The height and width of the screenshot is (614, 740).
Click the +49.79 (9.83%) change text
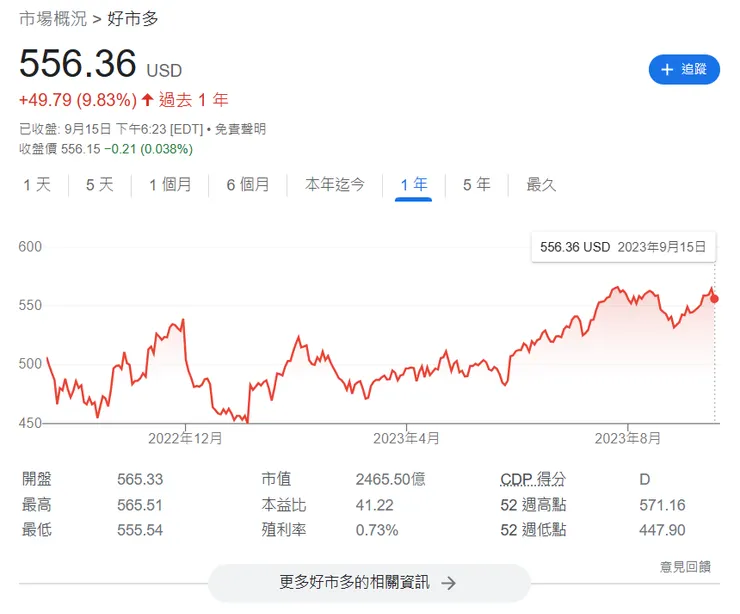coord(78,100)
